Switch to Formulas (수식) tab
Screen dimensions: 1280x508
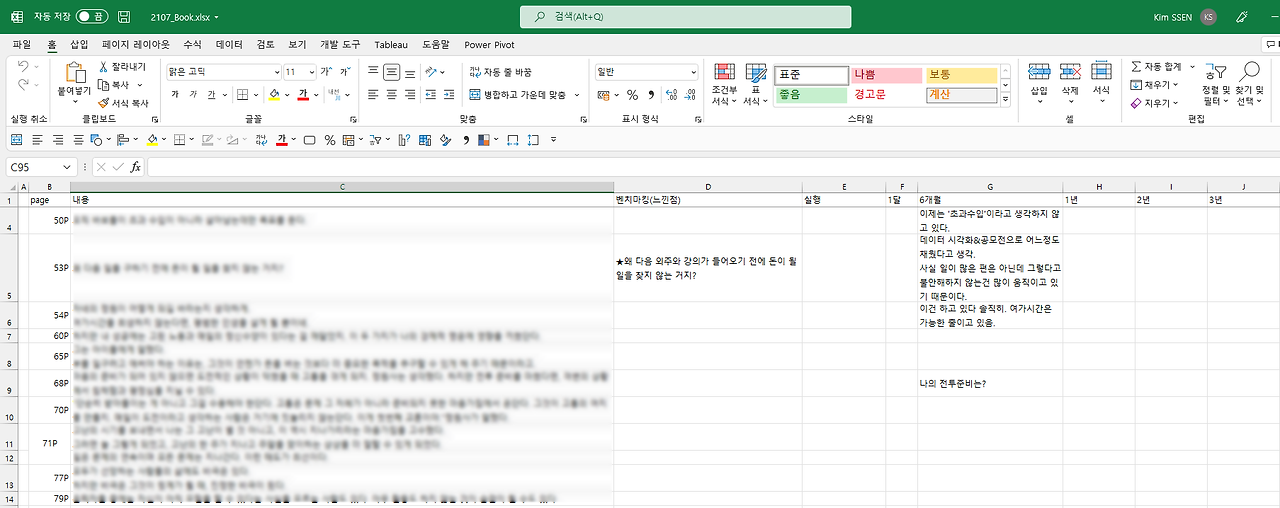coord(192,44)
